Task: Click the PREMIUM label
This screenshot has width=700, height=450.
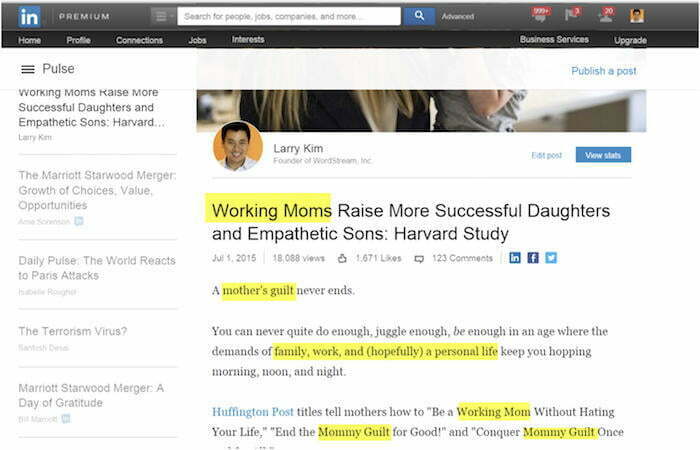Action: [x=84, y=17]
